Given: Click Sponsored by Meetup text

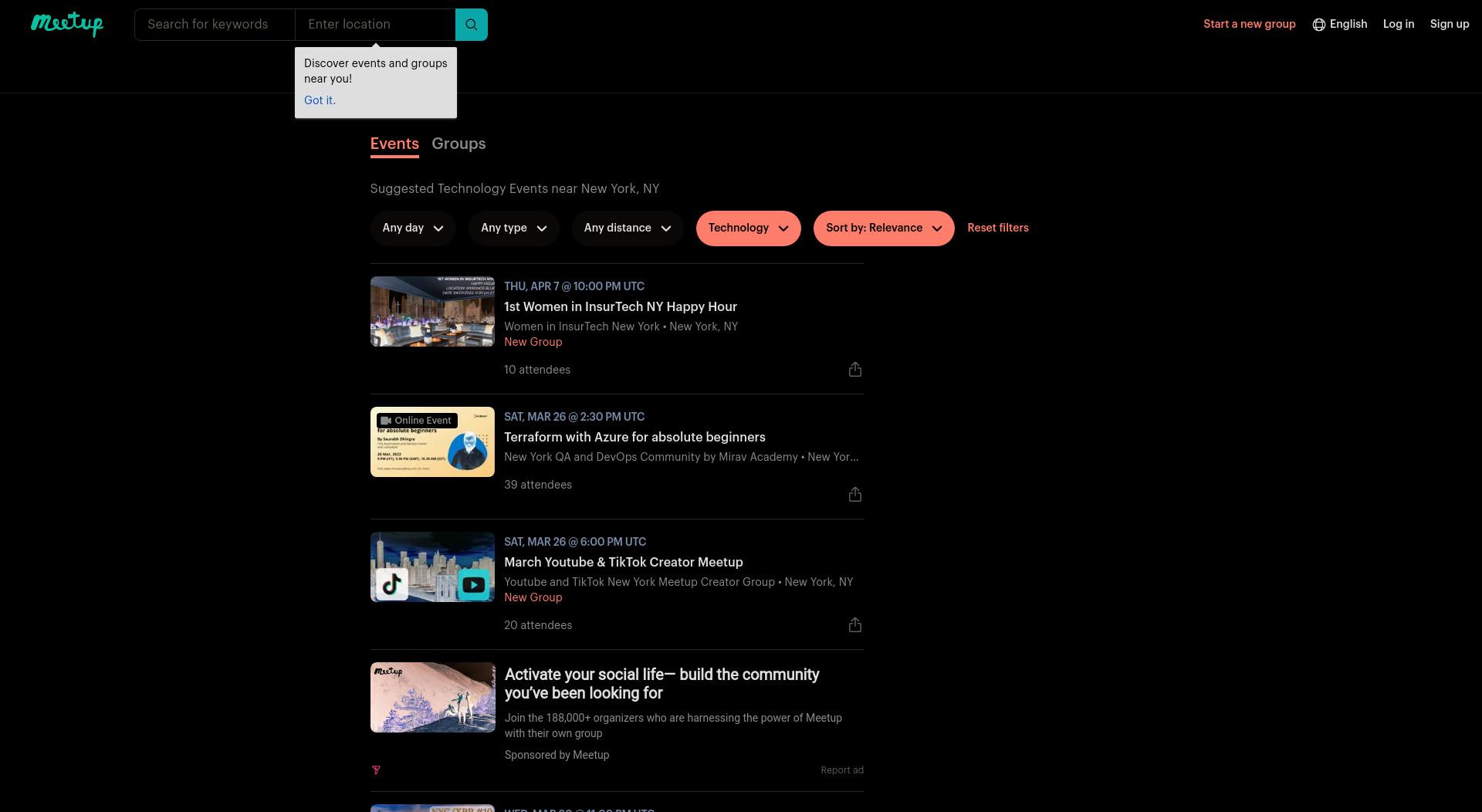Looking at the screenshot, I should point(557,756).
